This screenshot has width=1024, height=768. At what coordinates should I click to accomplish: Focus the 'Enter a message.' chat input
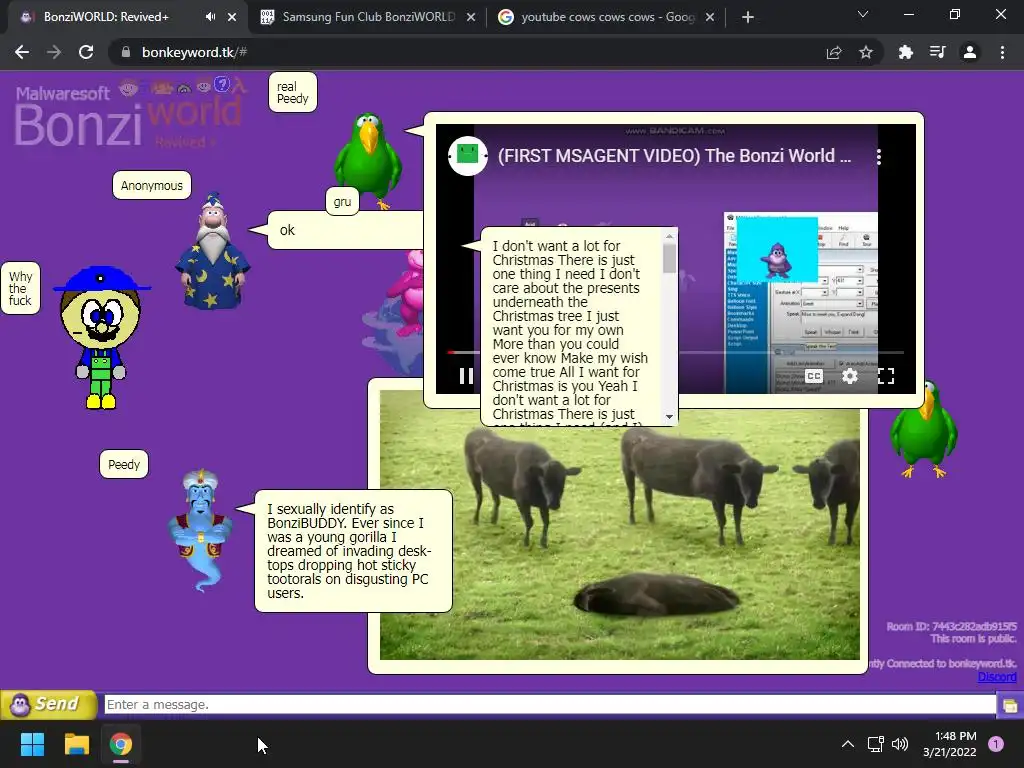pyautogui.click(x=550, y=705)
